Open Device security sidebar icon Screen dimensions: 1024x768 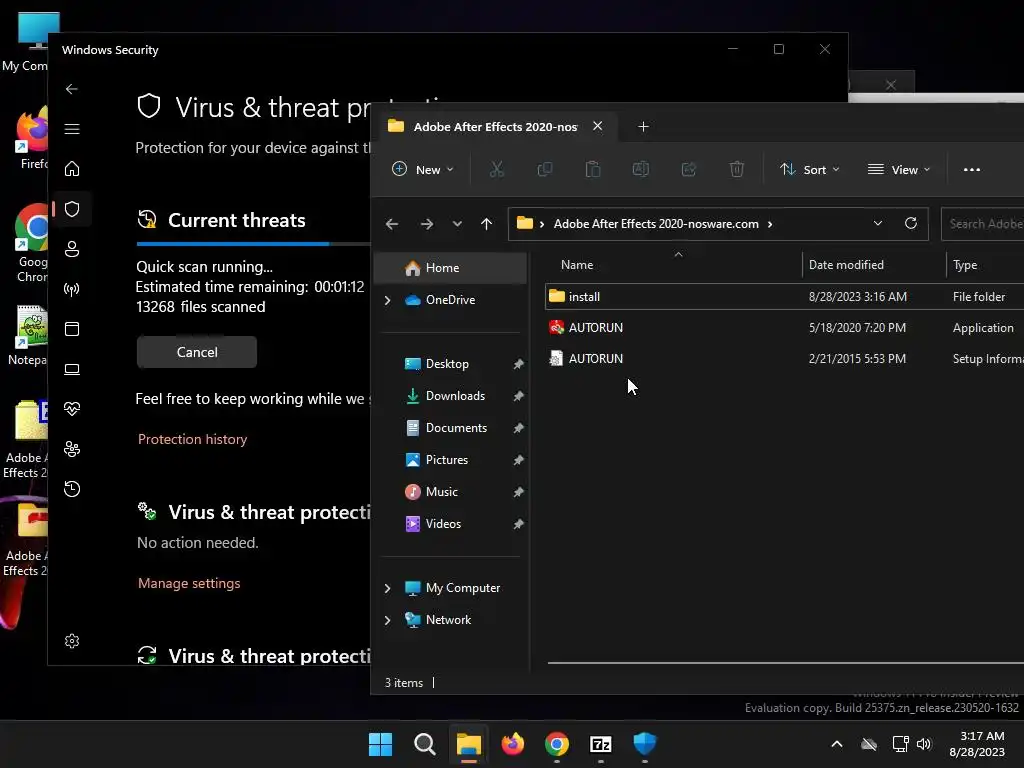72,370
